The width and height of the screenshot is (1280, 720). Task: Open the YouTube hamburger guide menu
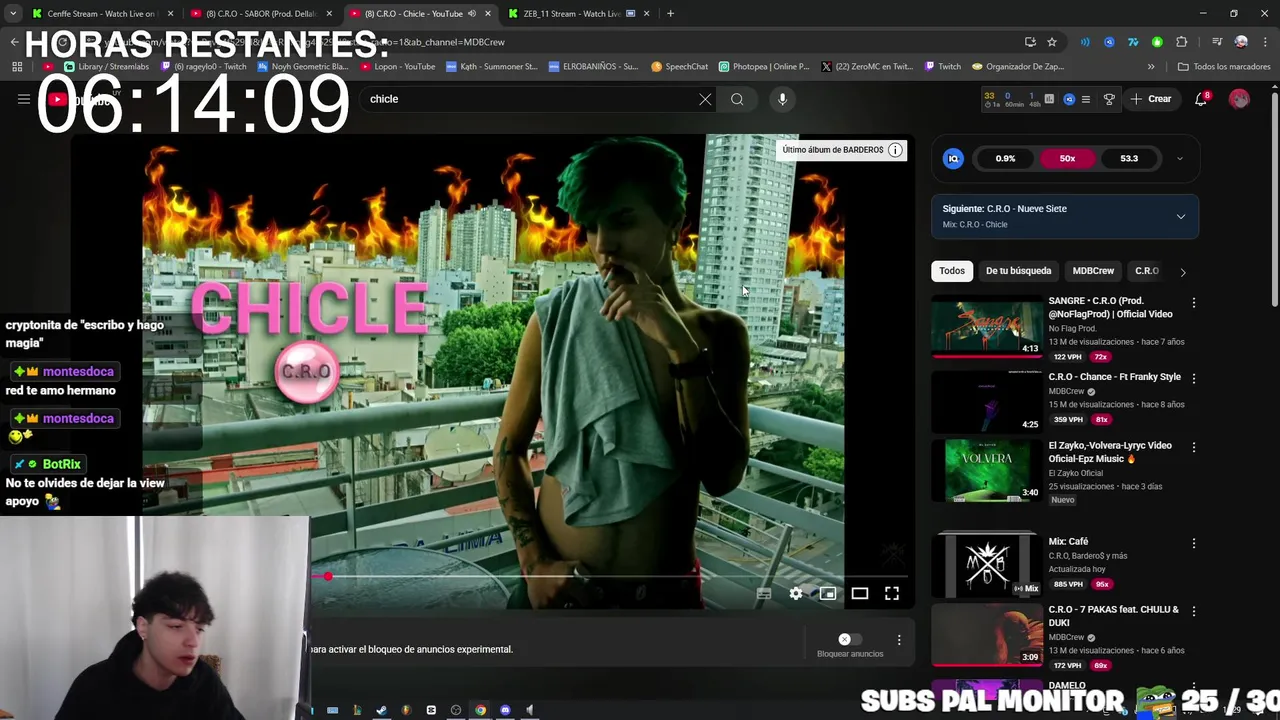[x=23, y=99]
